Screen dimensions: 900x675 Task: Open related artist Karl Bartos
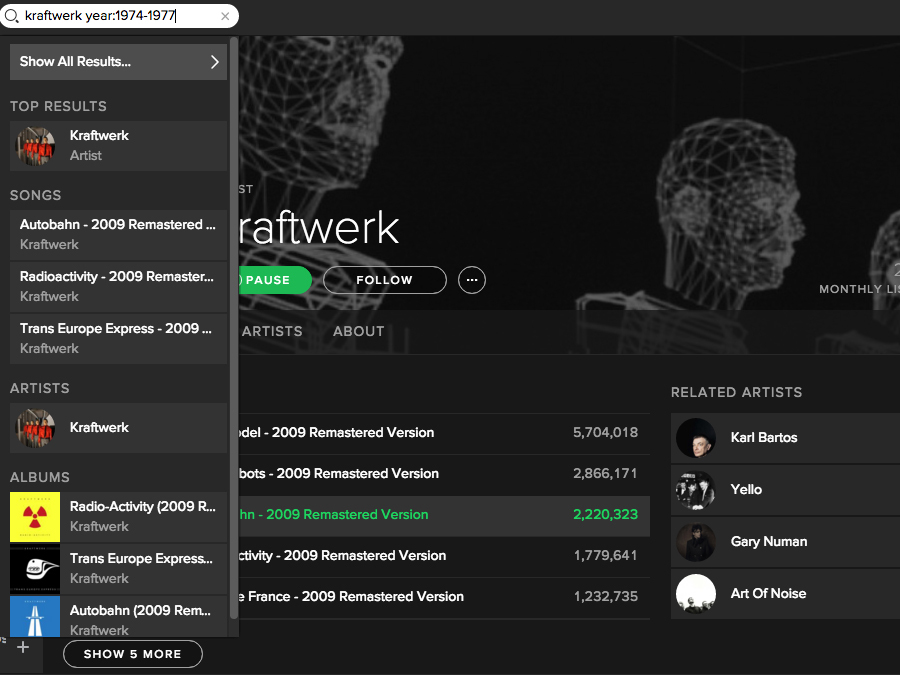tap(785, 438)
